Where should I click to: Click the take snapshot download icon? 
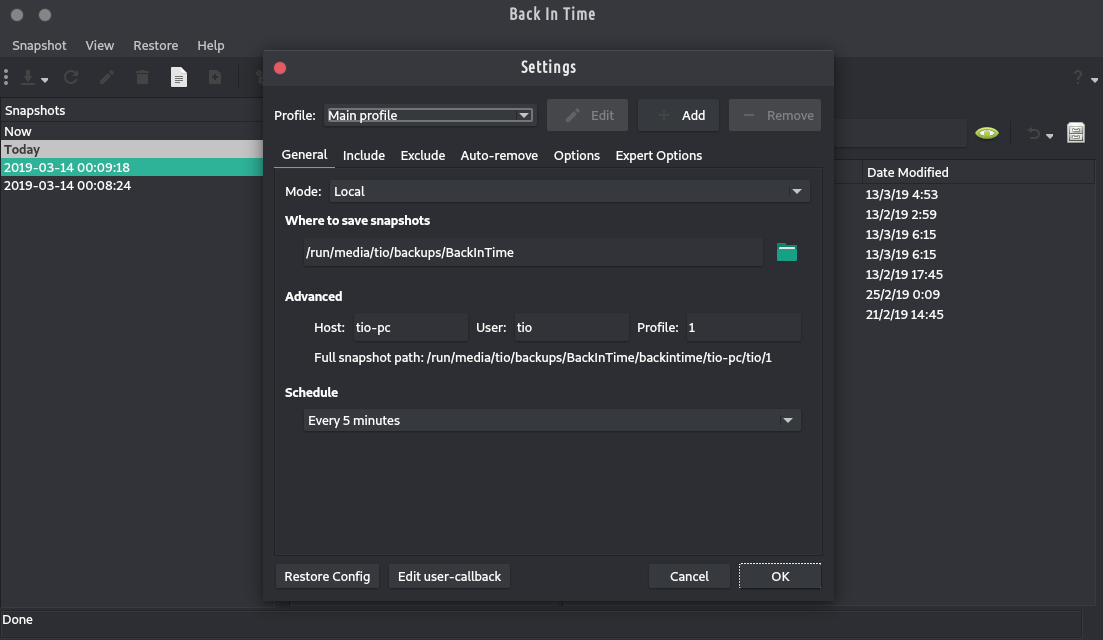pos(28,77)
